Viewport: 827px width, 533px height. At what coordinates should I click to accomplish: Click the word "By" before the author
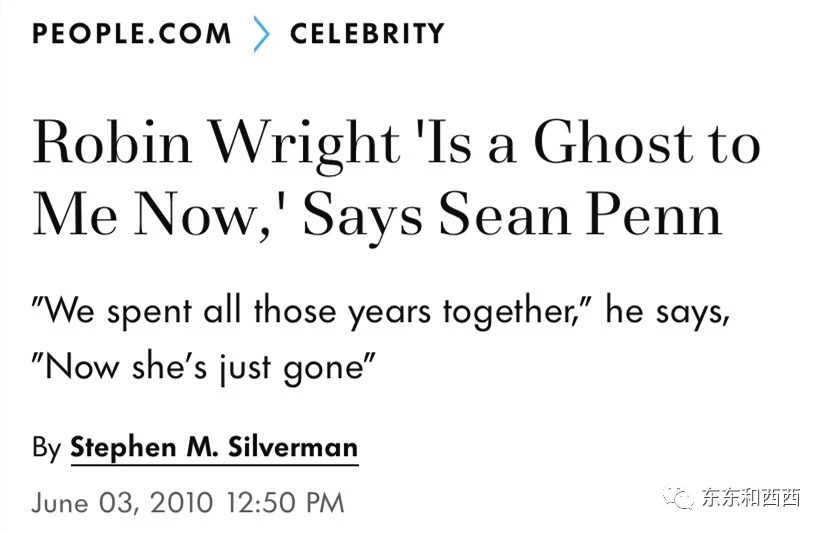(x=46, y=447)
